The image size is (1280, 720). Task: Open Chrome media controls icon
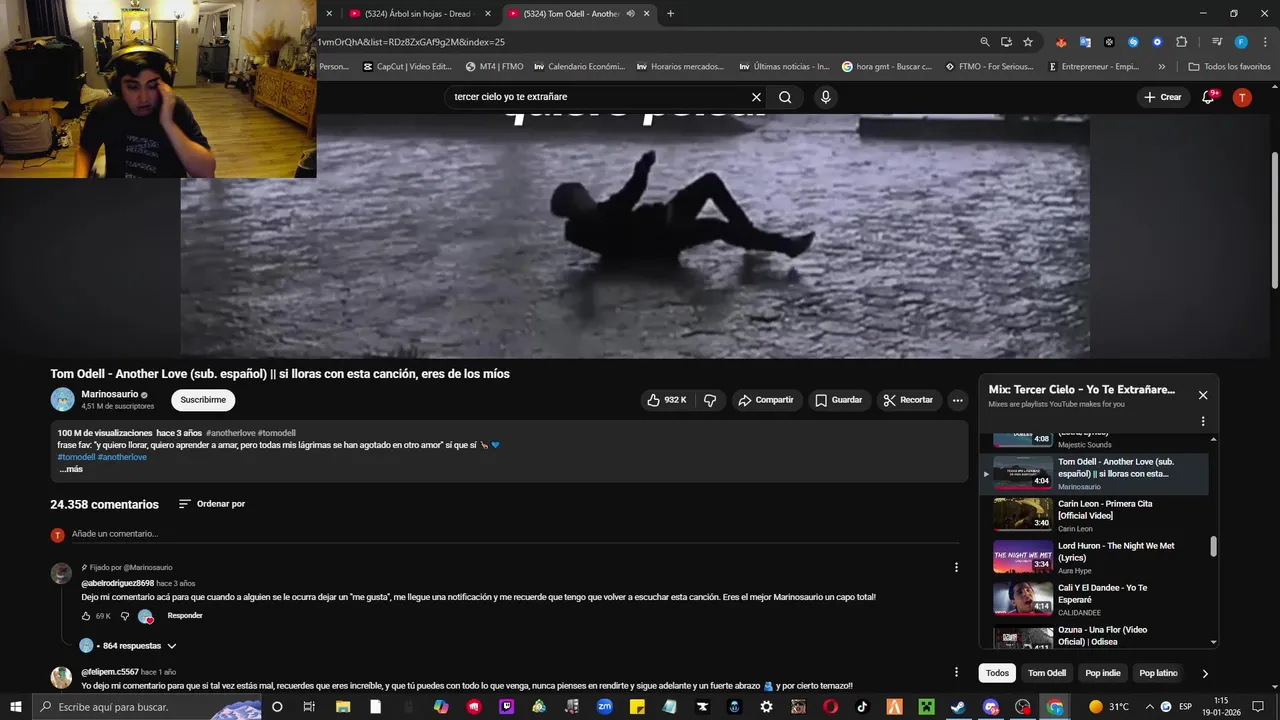tap(1217, 42)
